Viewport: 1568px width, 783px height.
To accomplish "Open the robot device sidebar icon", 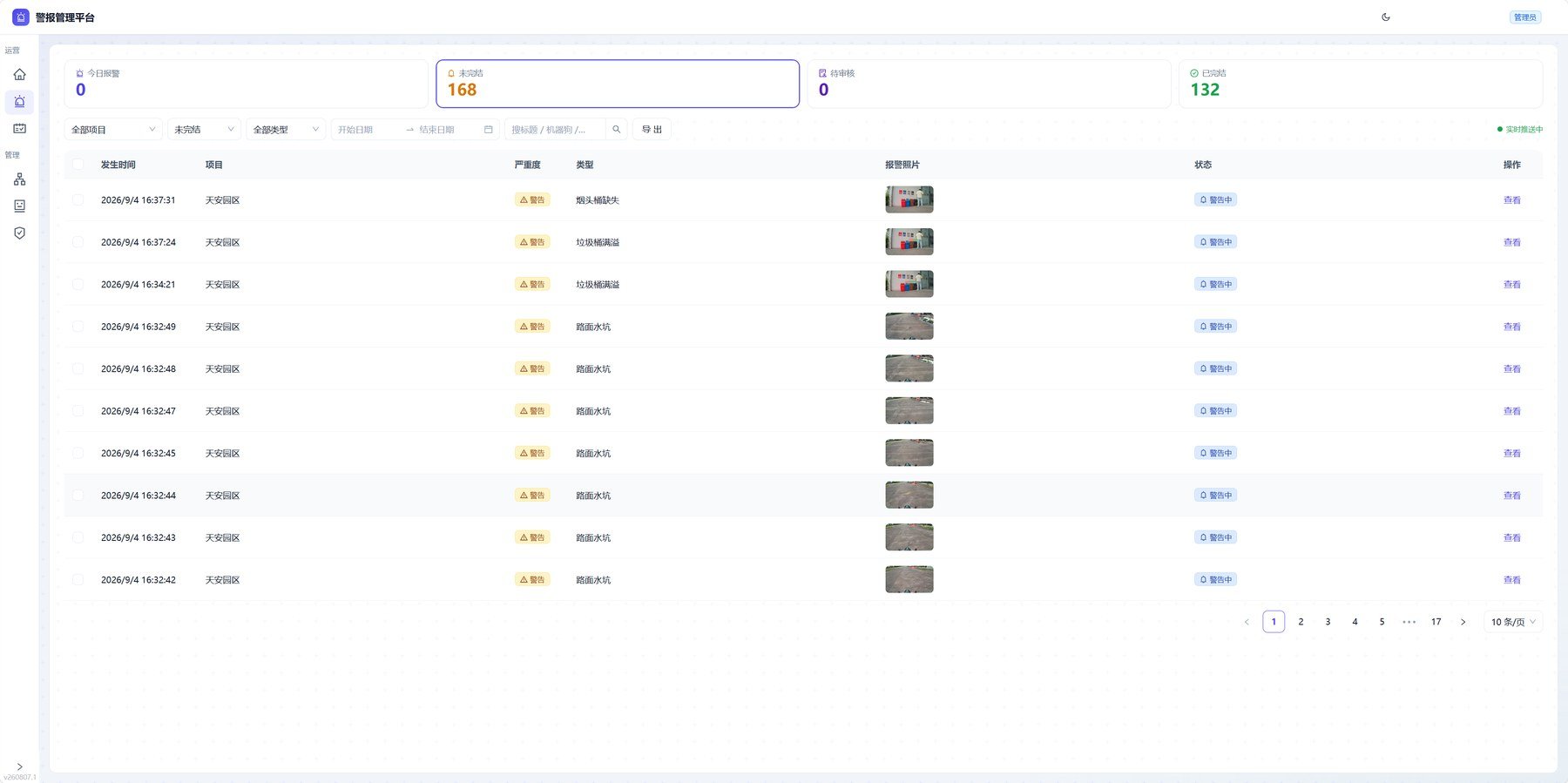I will [x=19, y=206].
